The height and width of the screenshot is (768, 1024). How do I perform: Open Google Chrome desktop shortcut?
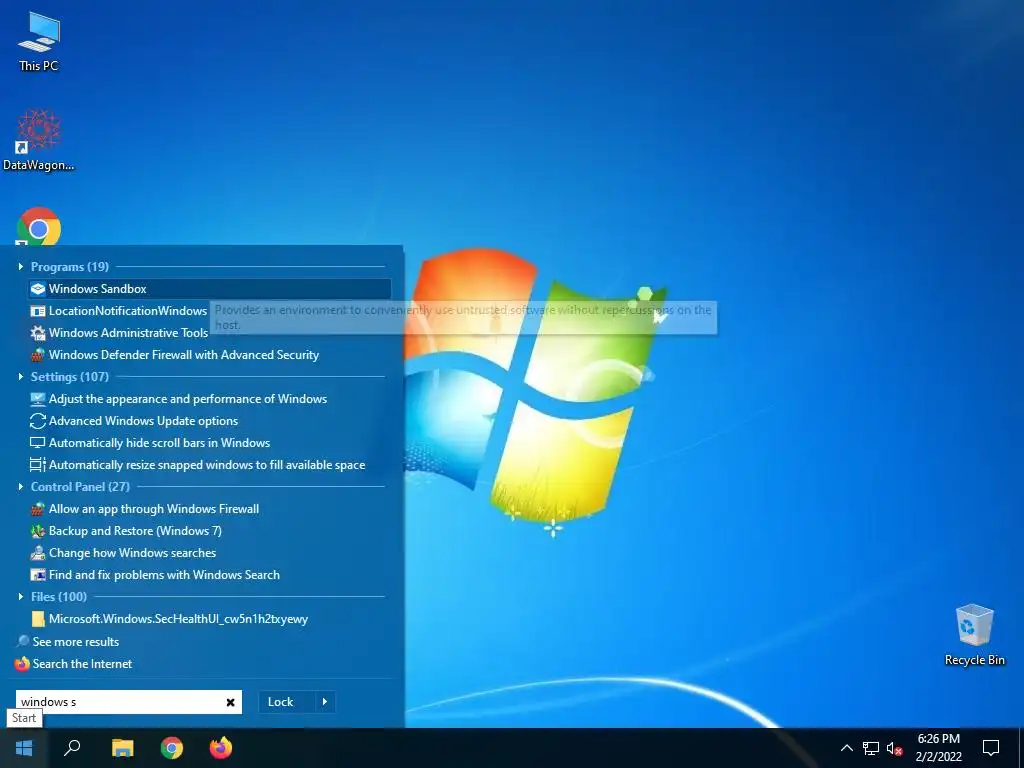tap(39, 227)
